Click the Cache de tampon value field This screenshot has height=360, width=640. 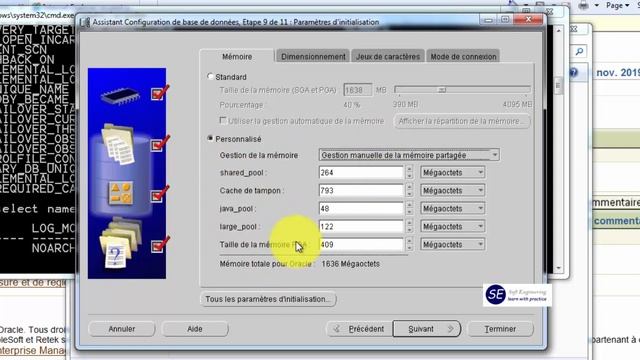[x=361, y=191]
